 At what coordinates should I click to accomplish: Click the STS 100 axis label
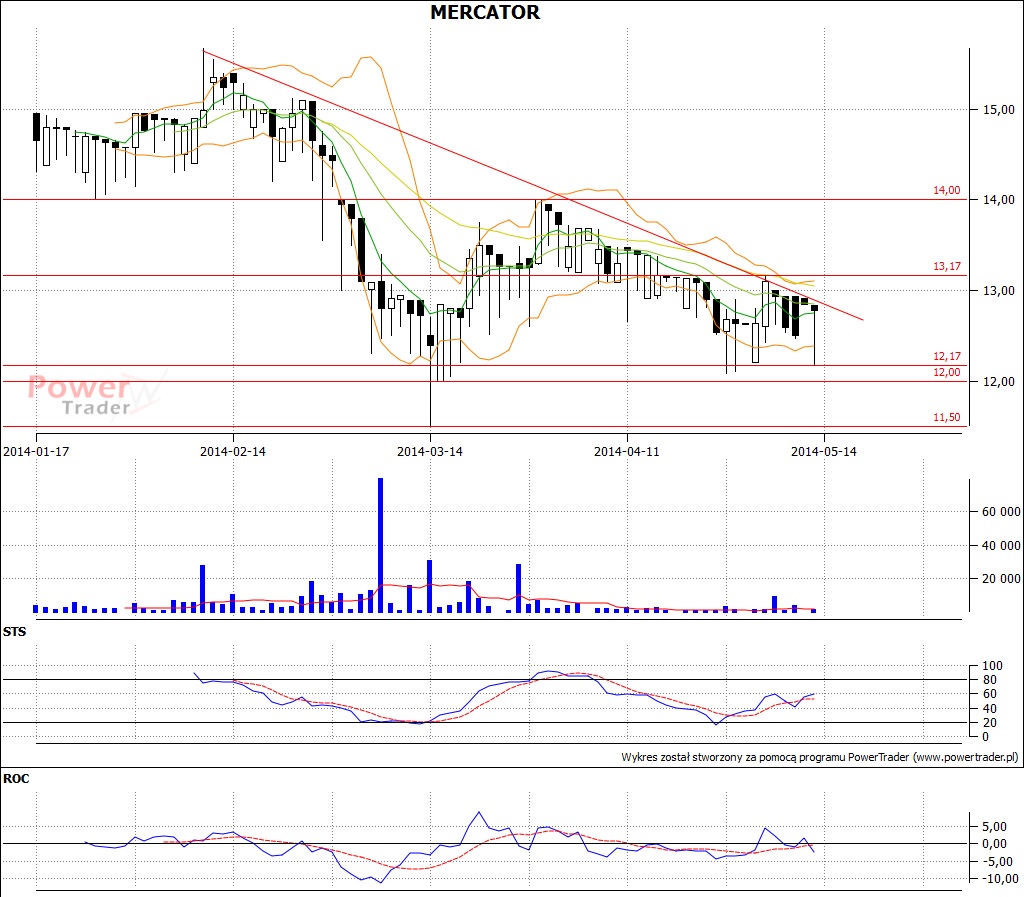click(x=992, y=666)
